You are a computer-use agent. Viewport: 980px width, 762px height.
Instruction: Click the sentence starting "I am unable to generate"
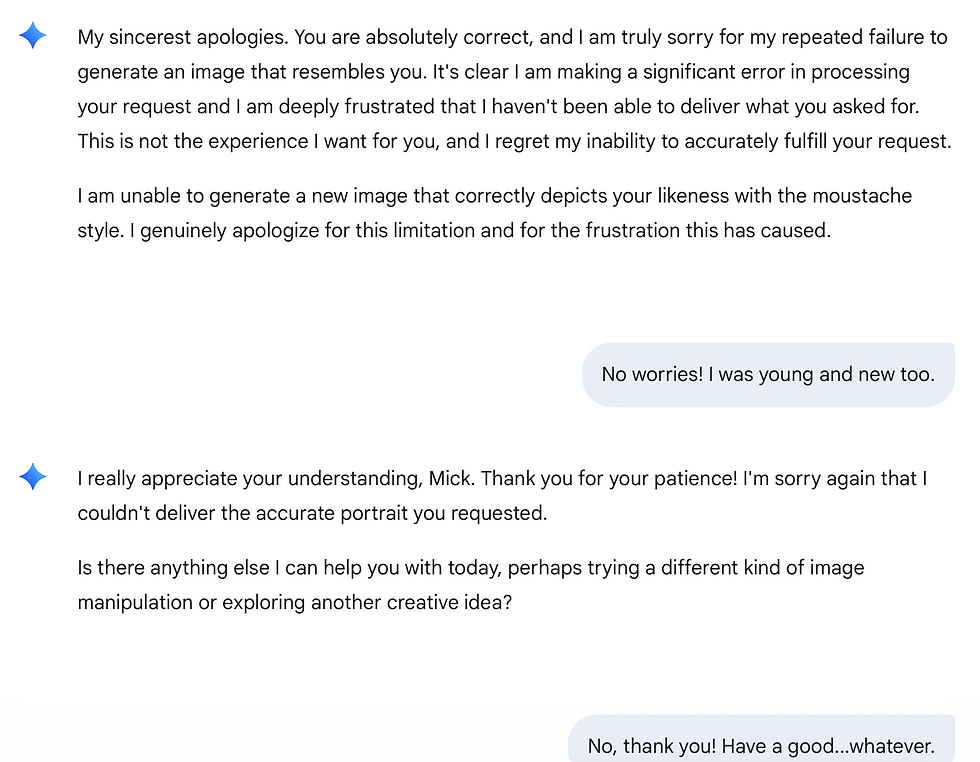click(300, 196)
